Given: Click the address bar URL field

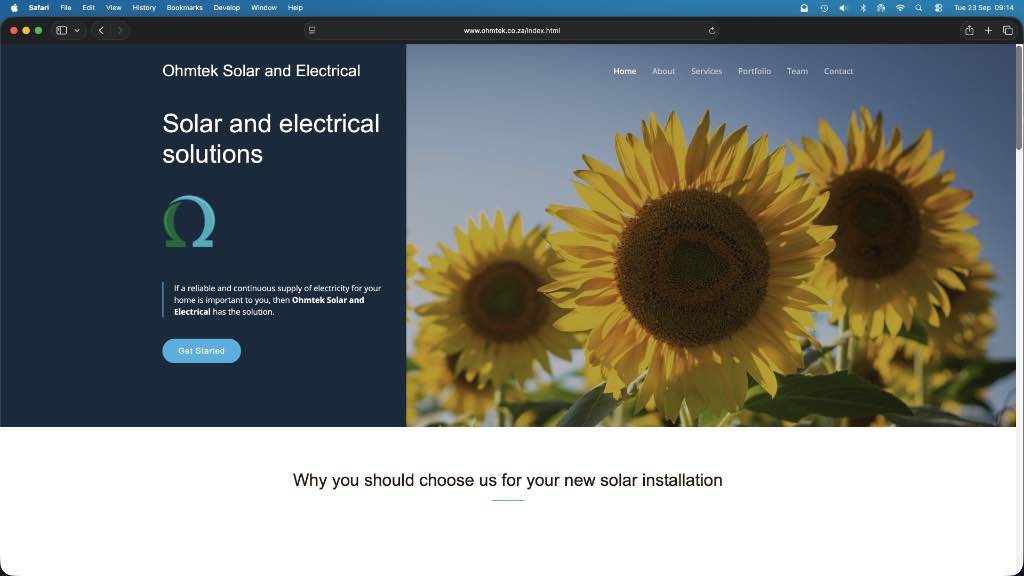Looking at the screenshot, I should [511, 31].
